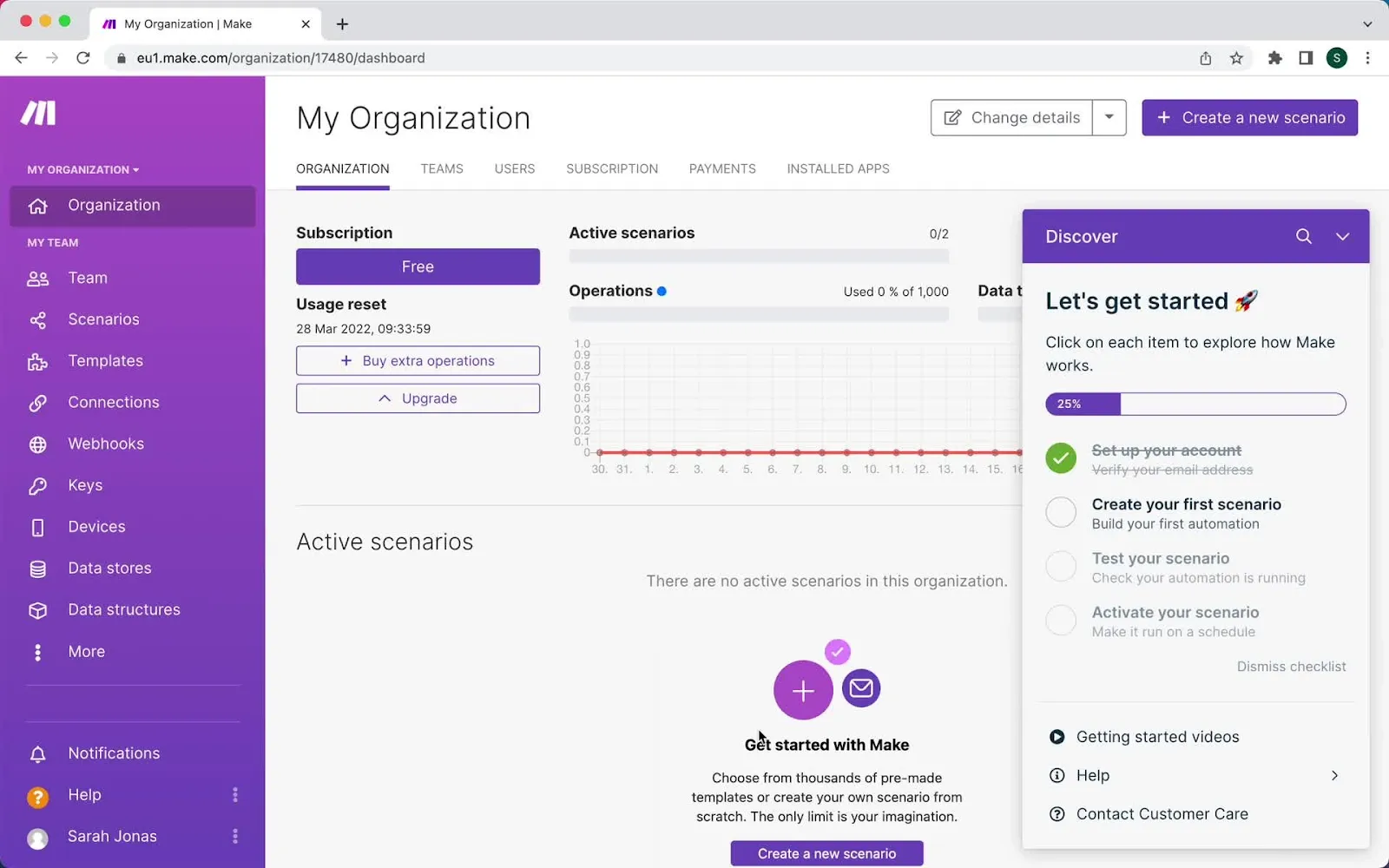1389x868 pixels.
Task: Switch to the INSTALLED APPS tab
Action: [x=838, y=169]
